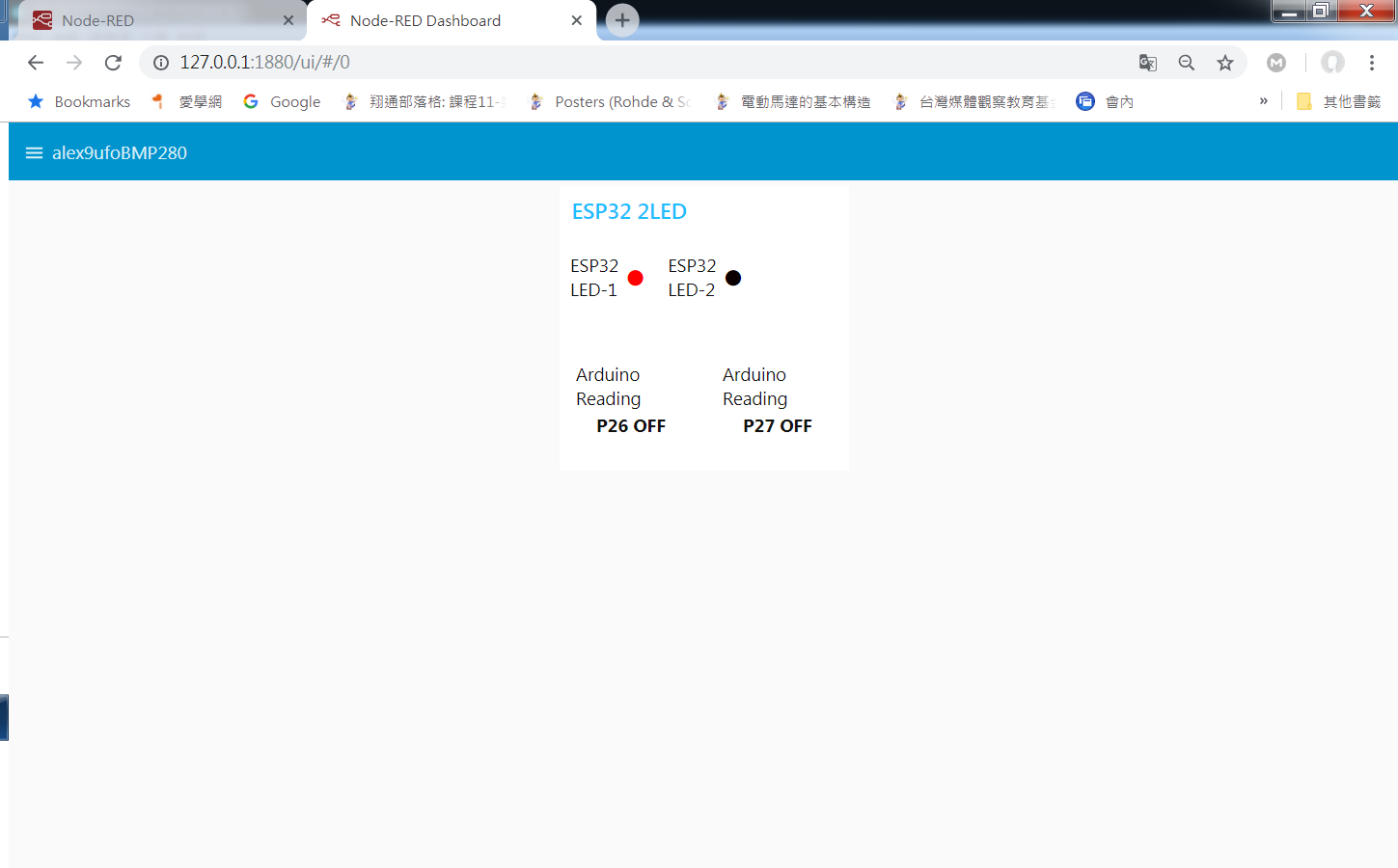Toggle the ESP32 LED-2 indicator

click(733, 277)
